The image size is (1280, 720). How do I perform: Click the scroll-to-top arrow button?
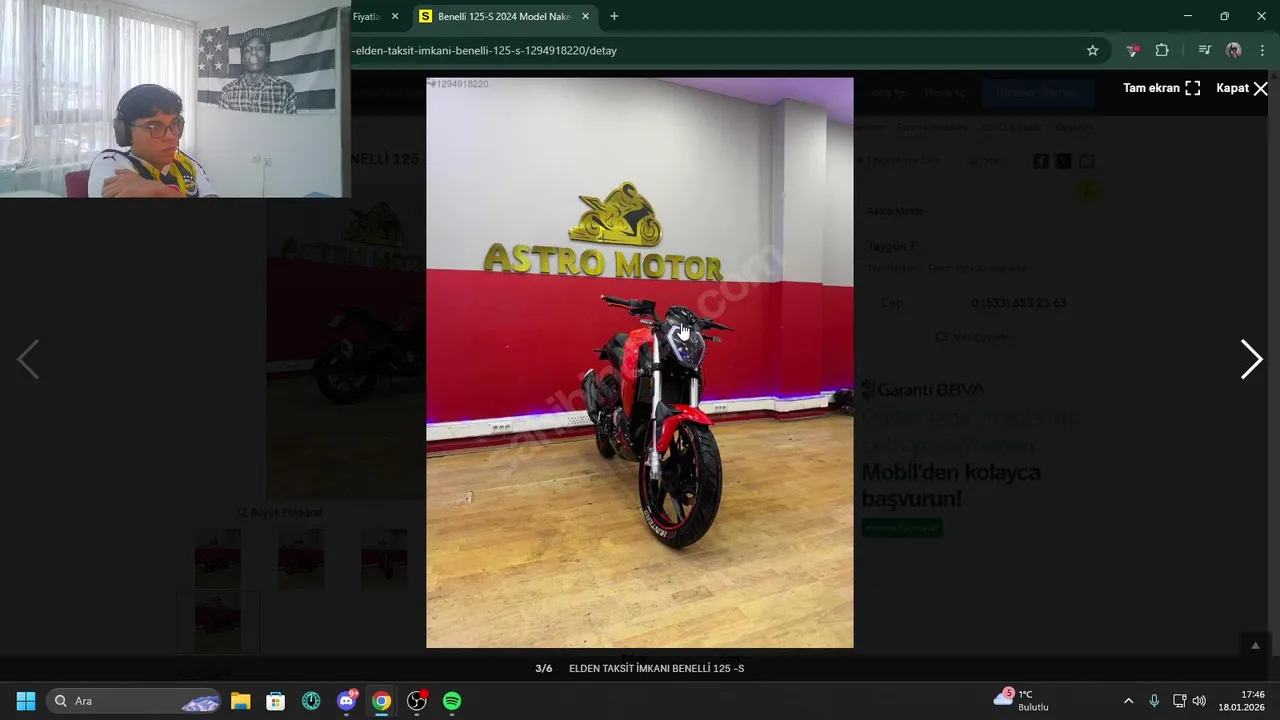click(x=1255, y=646)
